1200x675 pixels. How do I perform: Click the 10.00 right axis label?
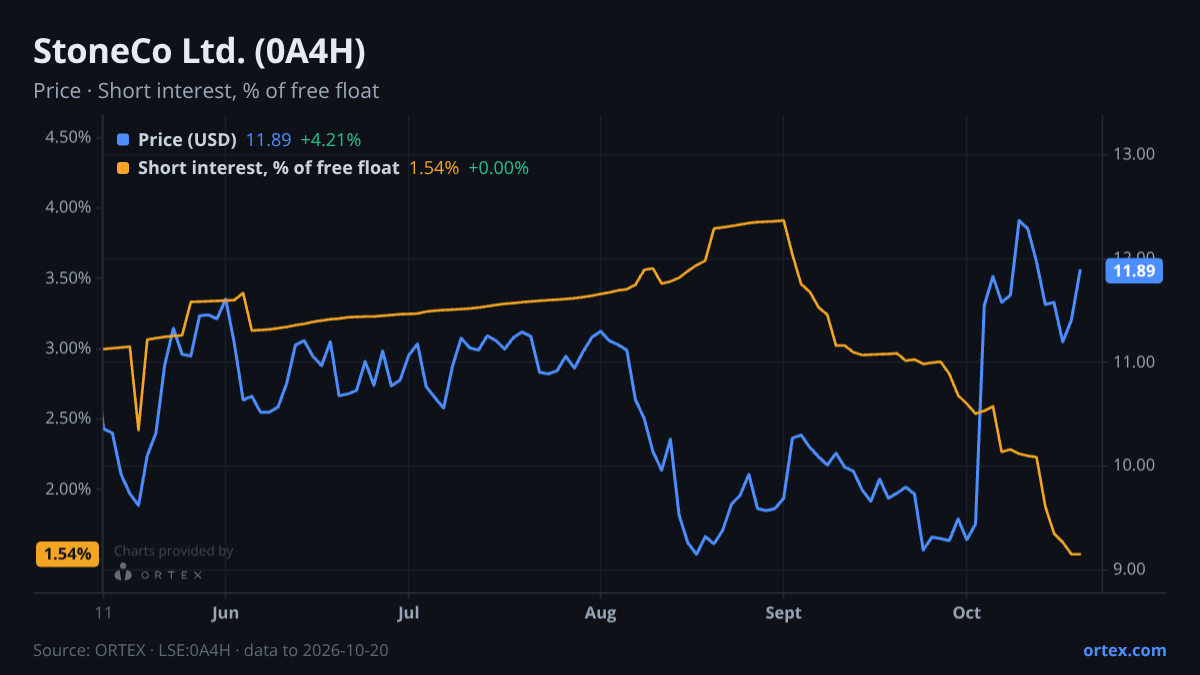point(1134,466)
